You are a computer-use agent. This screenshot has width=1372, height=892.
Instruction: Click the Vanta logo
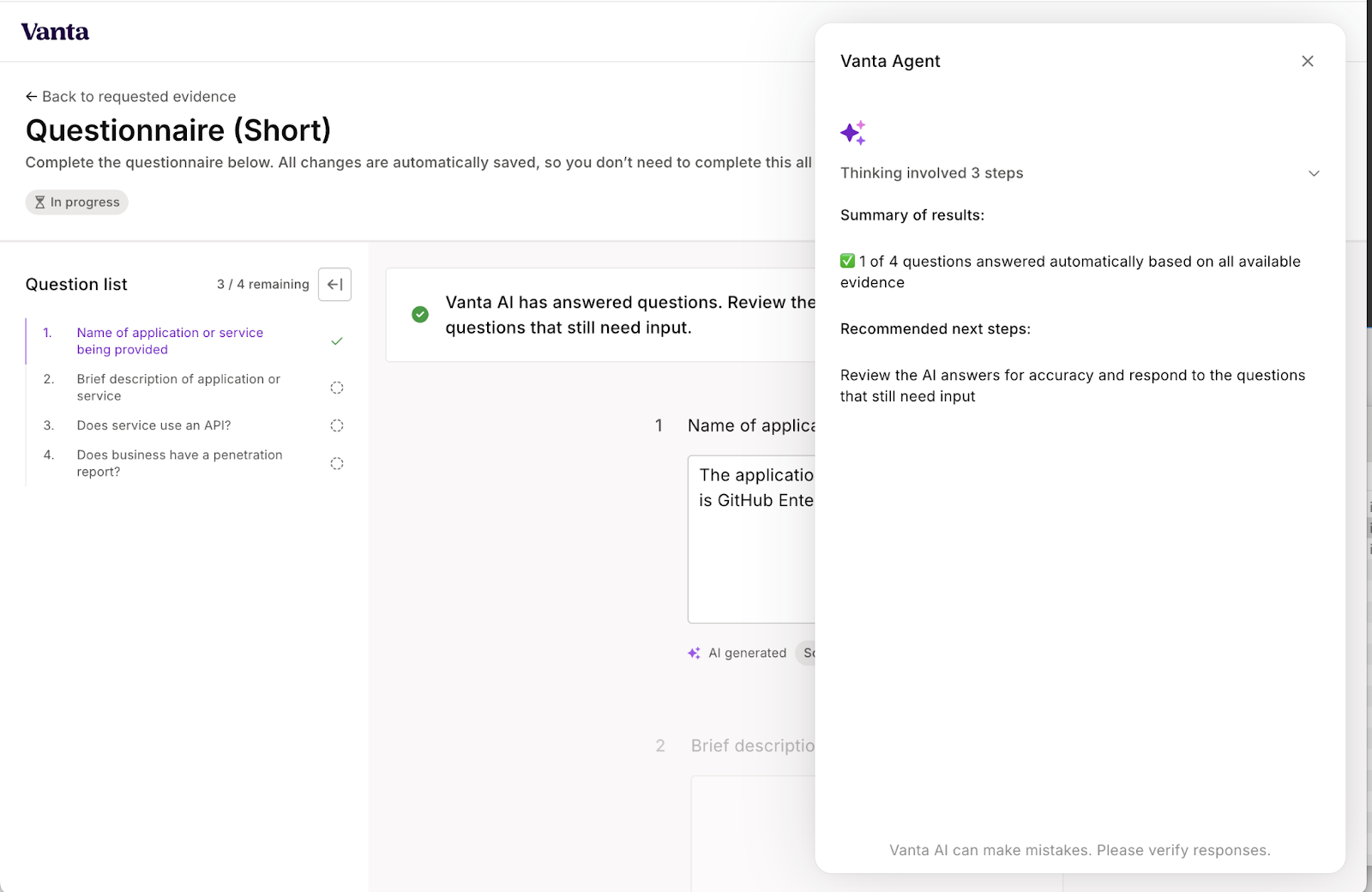coord(55,32)
